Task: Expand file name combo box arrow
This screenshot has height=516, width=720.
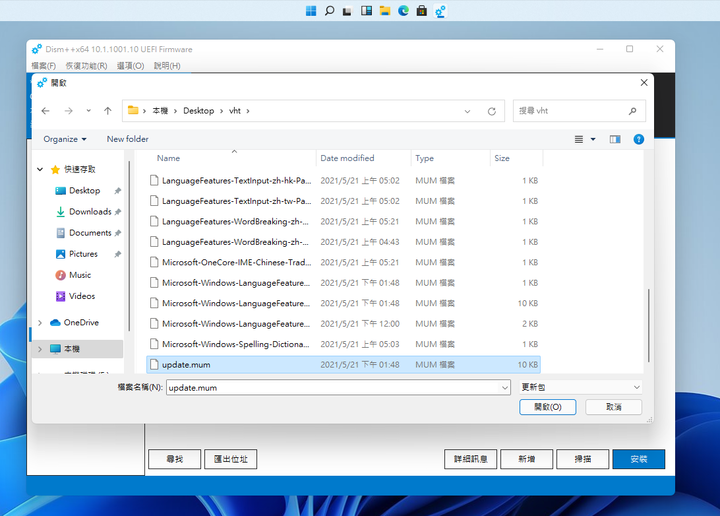Action: tap(505, 387)
